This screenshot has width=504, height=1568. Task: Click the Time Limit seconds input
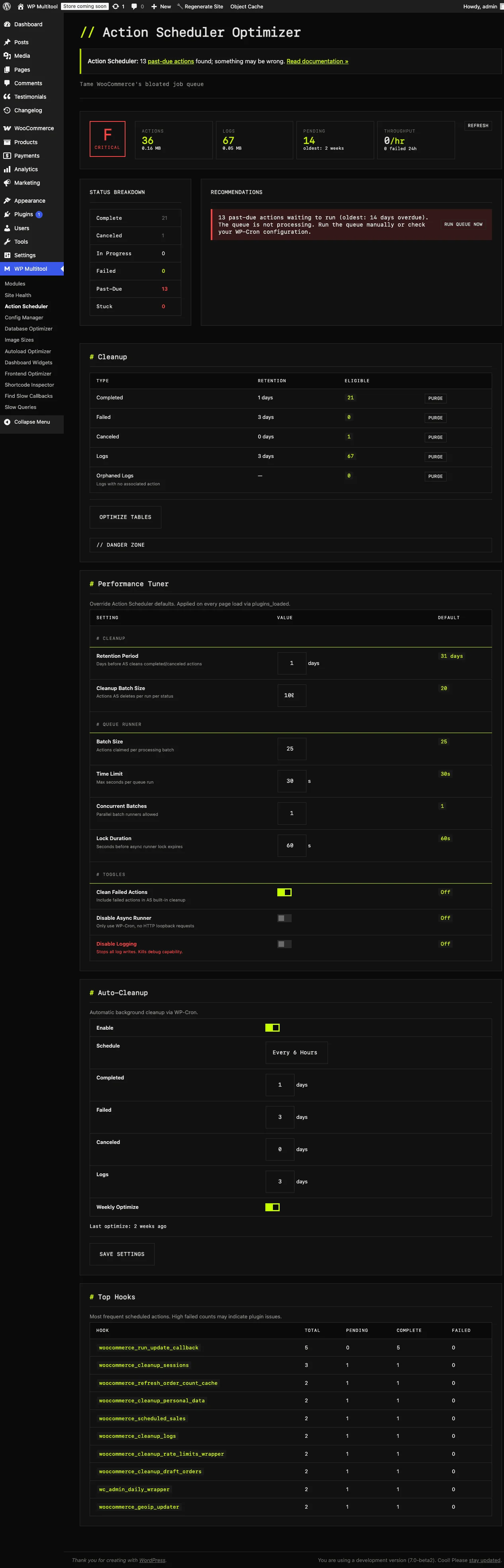292,781
